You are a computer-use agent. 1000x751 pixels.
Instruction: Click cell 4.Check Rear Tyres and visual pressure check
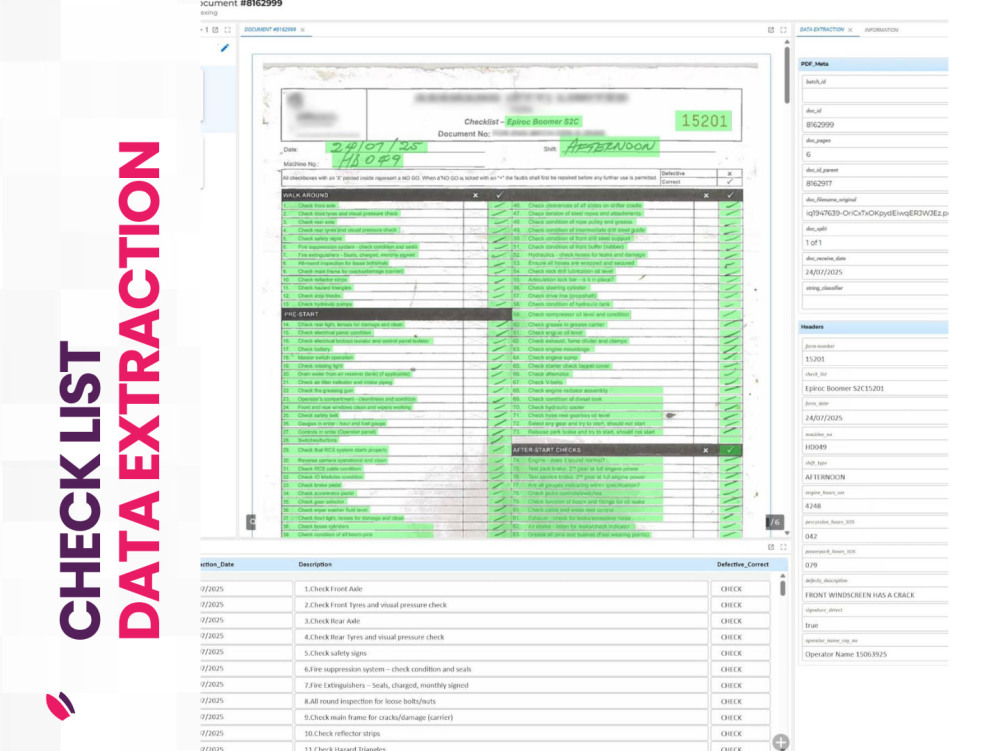[501, 637]
